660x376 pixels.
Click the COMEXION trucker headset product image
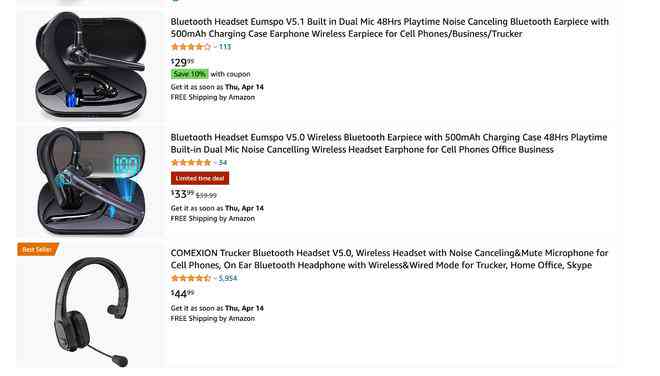[x=91, y=312]
